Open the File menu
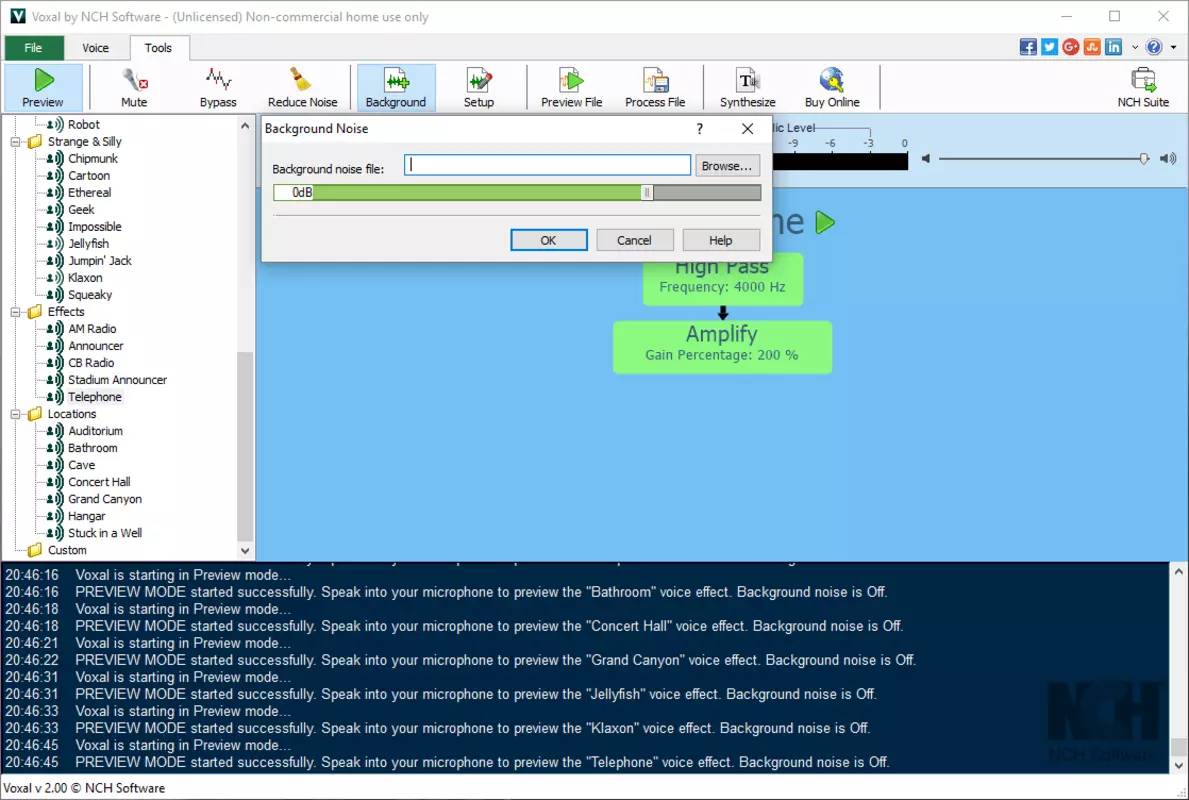The width and height of the screenshot is (1189, 800). (x=33, y=48)
